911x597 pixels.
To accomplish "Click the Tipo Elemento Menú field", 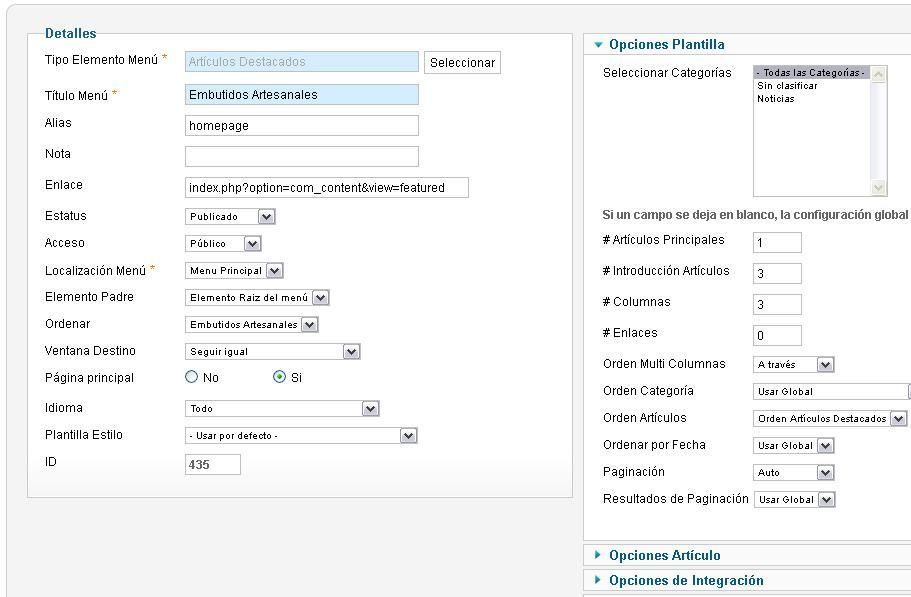I will (302, 62).
